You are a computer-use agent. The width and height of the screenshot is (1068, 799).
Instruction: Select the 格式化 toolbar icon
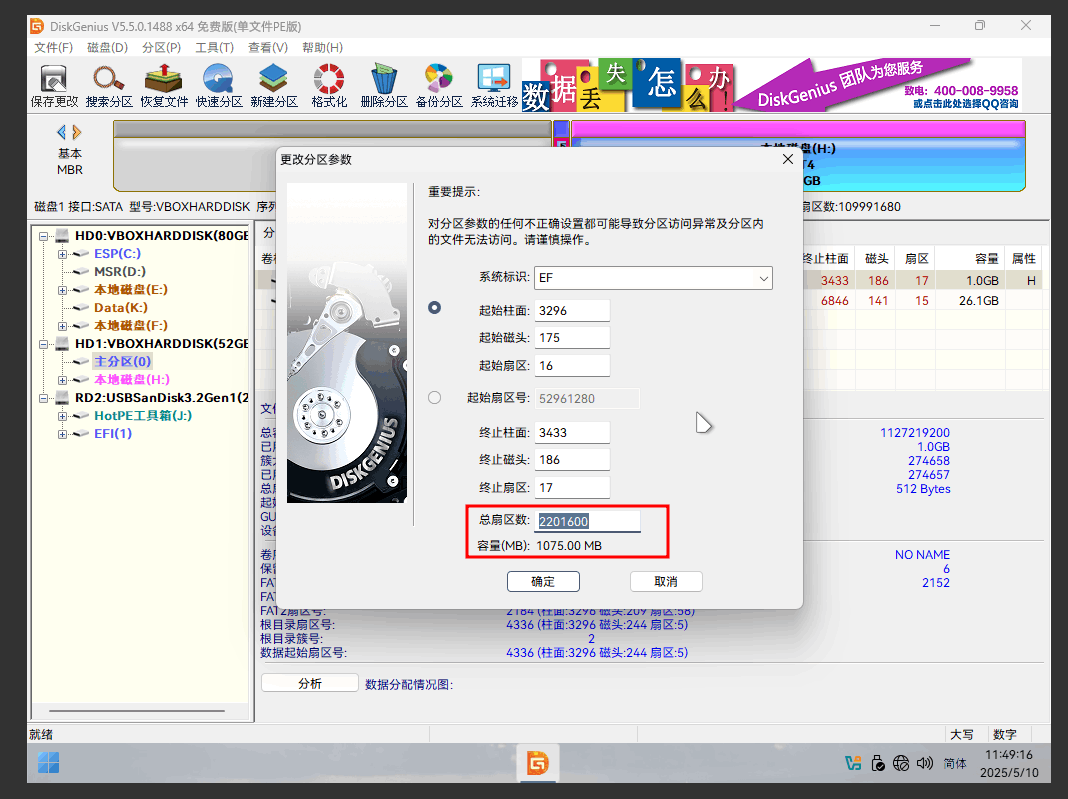(329, 87)
